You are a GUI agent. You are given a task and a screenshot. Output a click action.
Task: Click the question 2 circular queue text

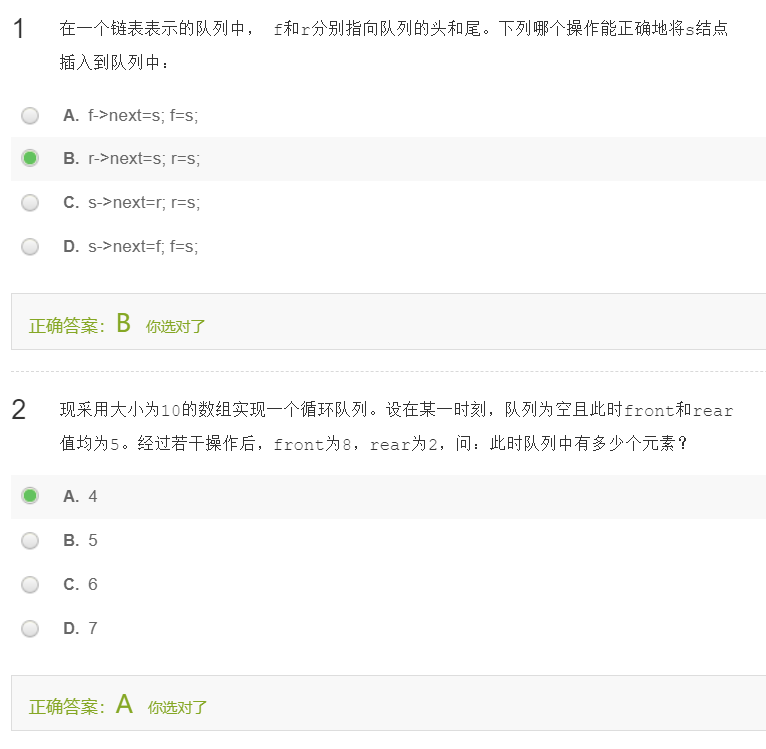pyautogui.click(x=396, y=427)
